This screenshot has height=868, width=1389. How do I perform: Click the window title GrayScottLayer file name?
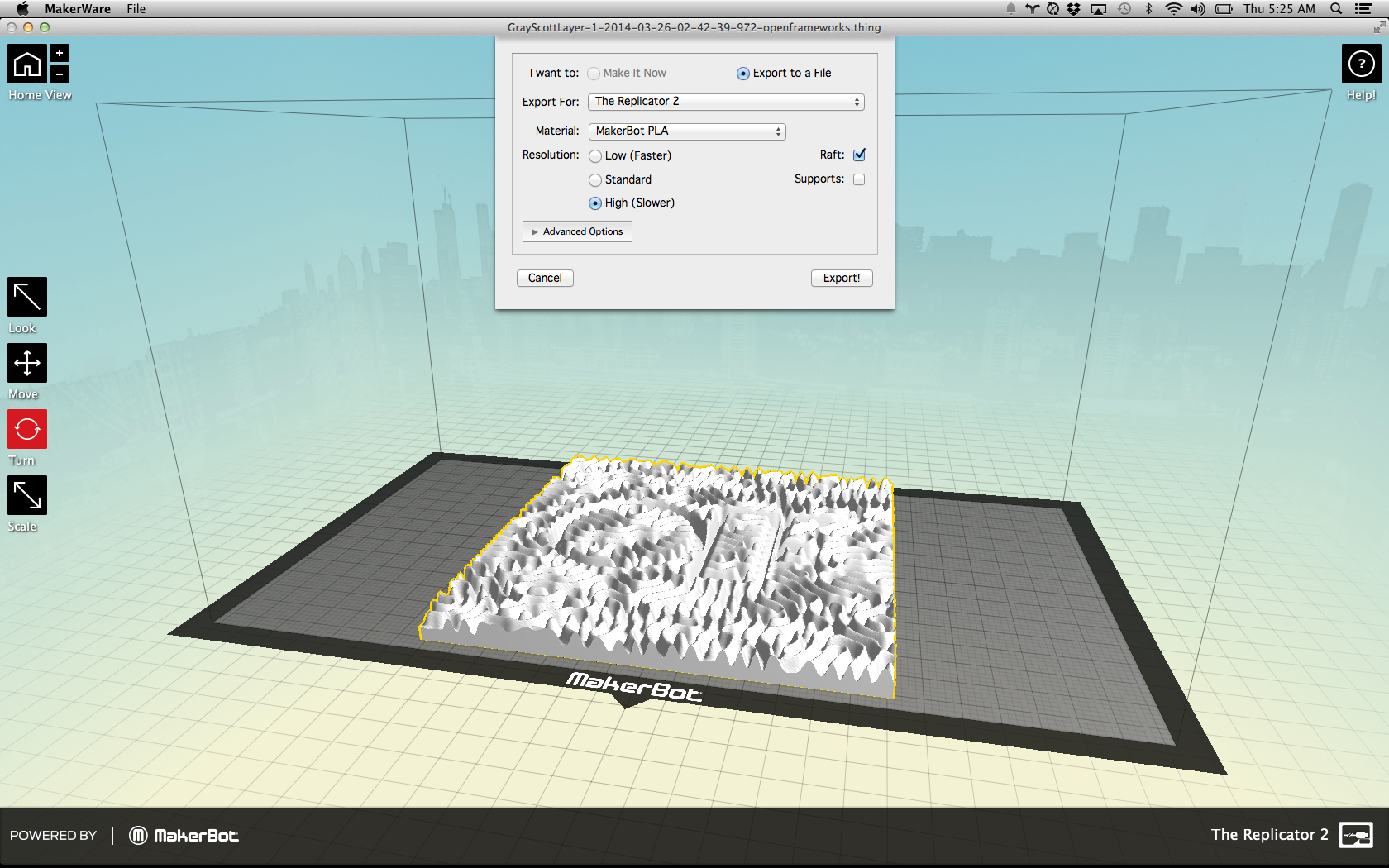[x=694, y=27]
